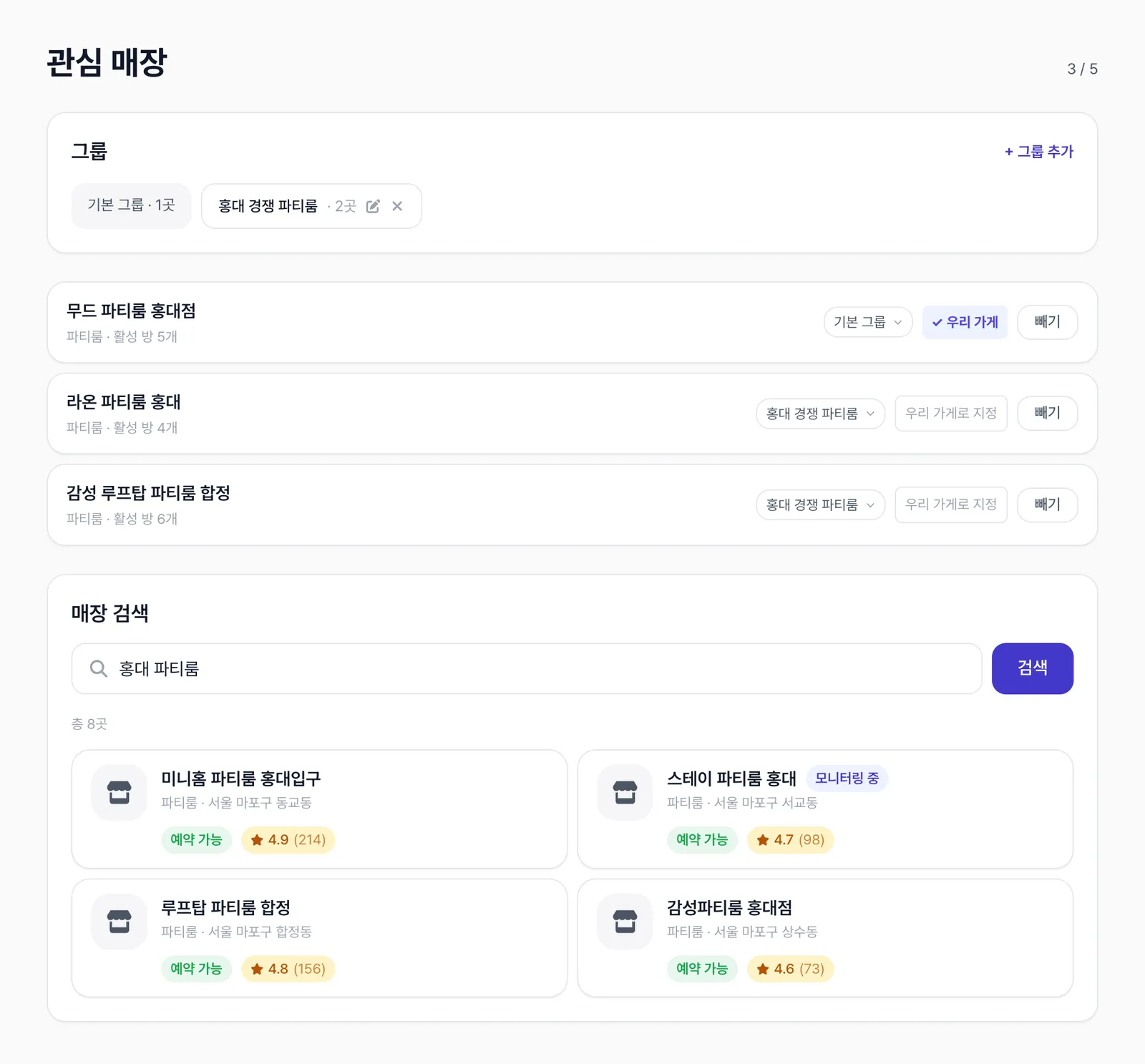
Task: Click 파티룸 · 활성 방 5개 text
Action: tap(122, 336)
